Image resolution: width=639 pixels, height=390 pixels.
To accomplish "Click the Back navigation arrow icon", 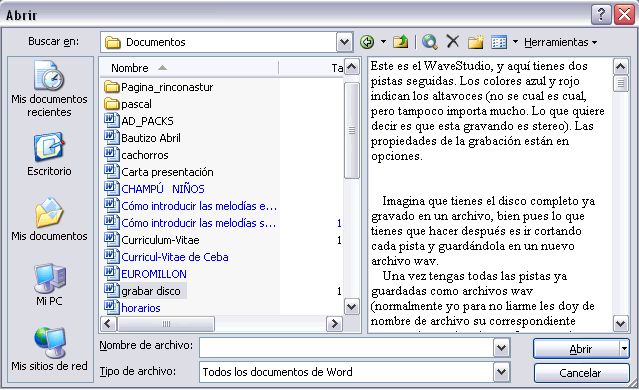I will pyautogui.click(x=367, y=42).
